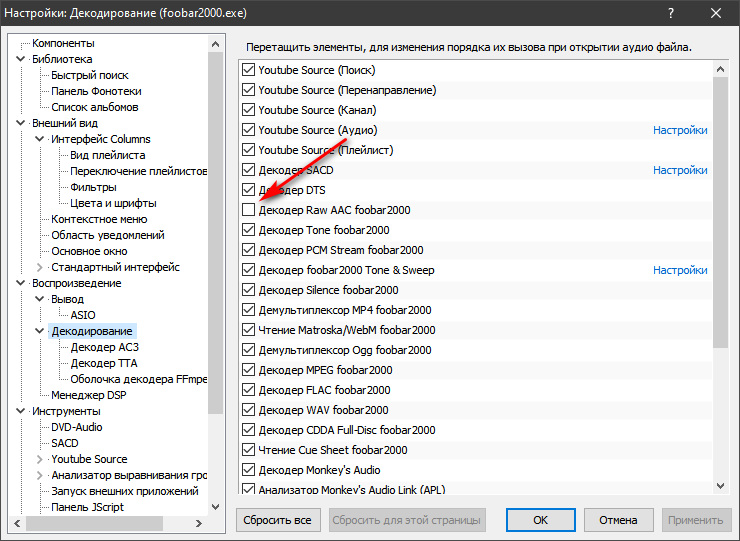The image size is (740, 541).
Task: Click tree horizontal scroll right arrow
Action: (199, 524)
